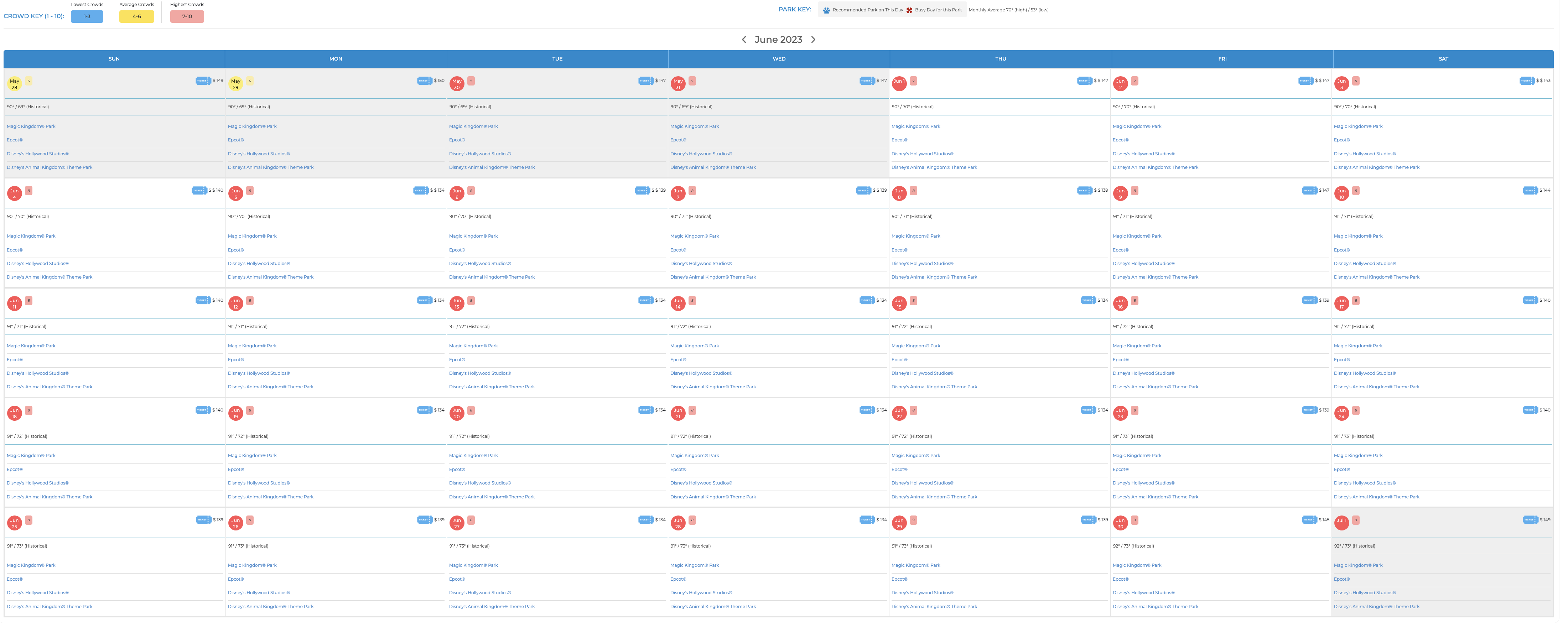Open Disney's Animal Kingdom link under Jul 1
This screenshot has height=627, width=1568.
[1376, 607]
